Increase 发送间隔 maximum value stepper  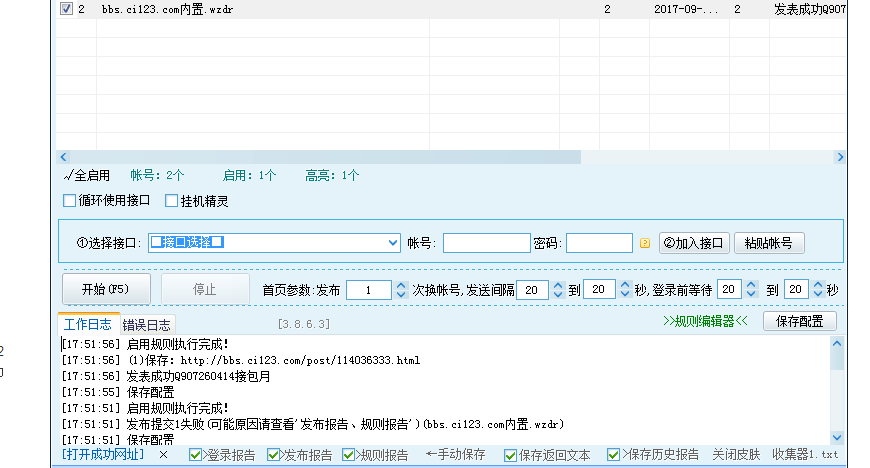pyautogui.click(x=625, y=285)
